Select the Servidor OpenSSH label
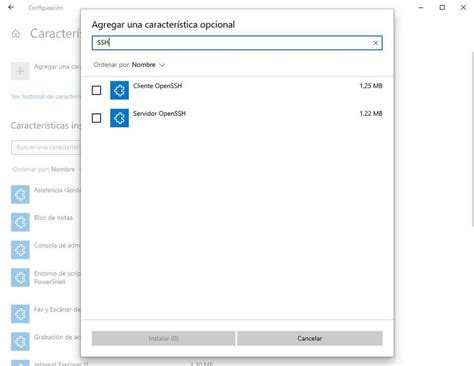474x366 pixels. pyautogui.click(x=159, y=113)
